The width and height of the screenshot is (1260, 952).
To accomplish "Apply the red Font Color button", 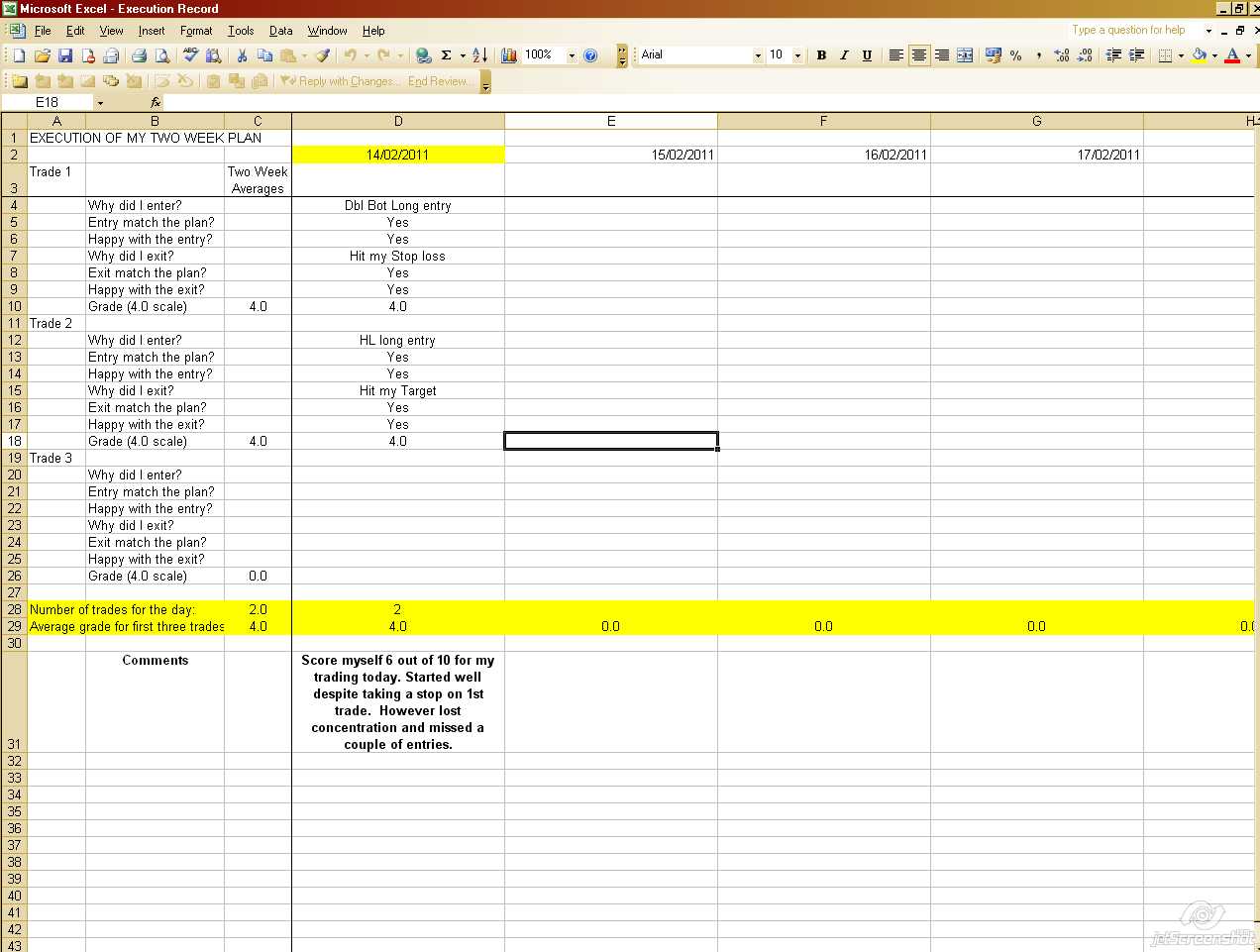I will pyautogui.click(x=1232, y=55).
